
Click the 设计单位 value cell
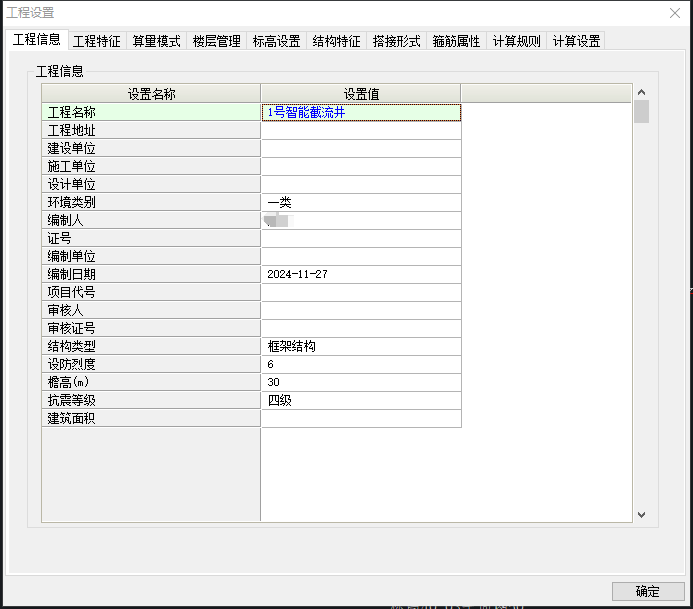[361, 184]
